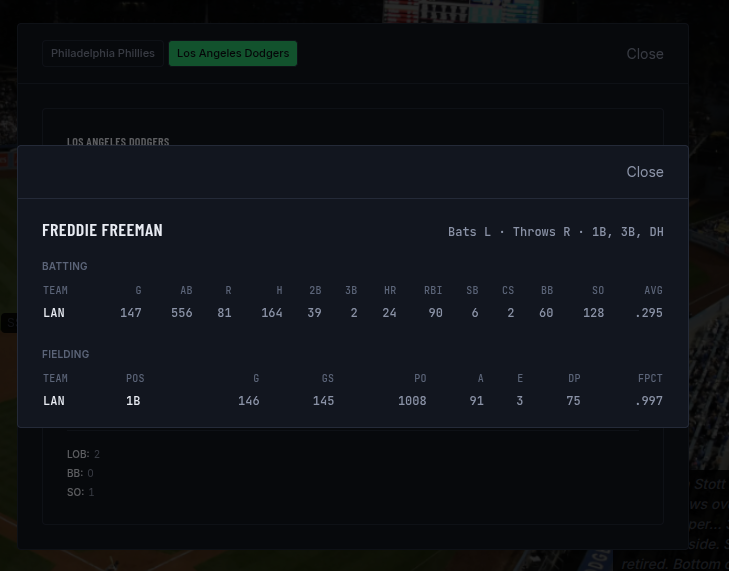Select Los Angeles Dodgers tab

(x=233, y=53)
